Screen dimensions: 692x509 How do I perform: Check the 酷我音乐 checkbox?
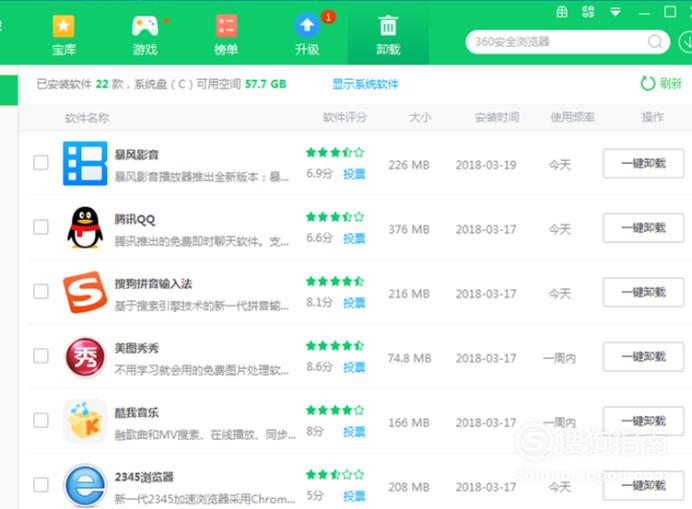[41, 420]
